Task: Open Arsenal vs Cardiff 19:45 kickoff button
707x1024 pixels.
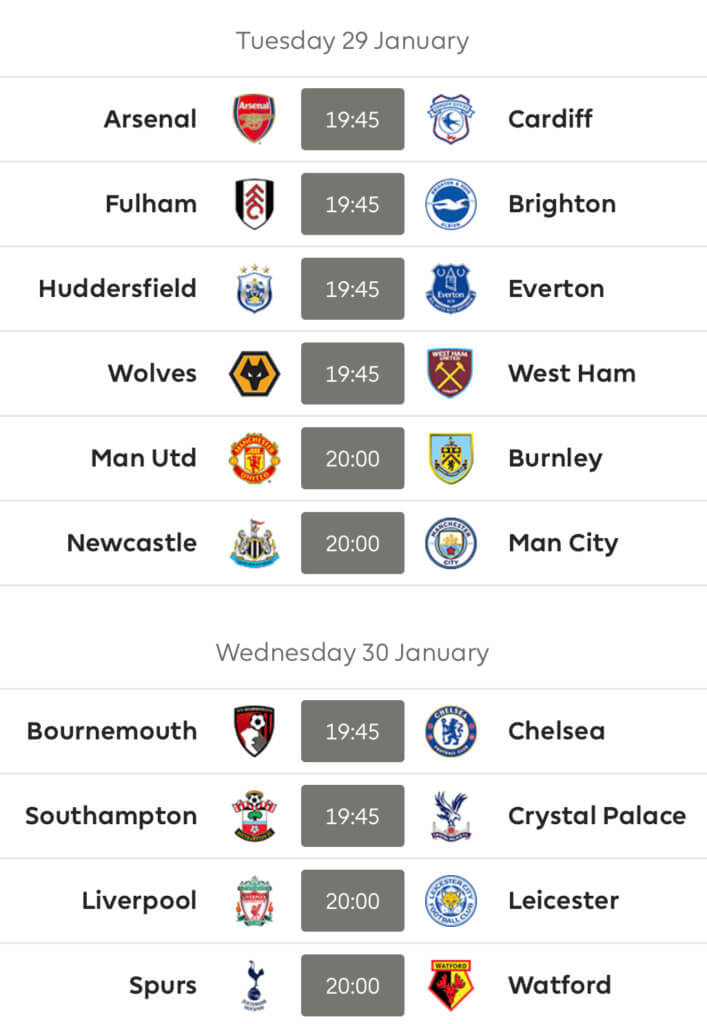Action: pyautogui.click(x=353, y=119)
